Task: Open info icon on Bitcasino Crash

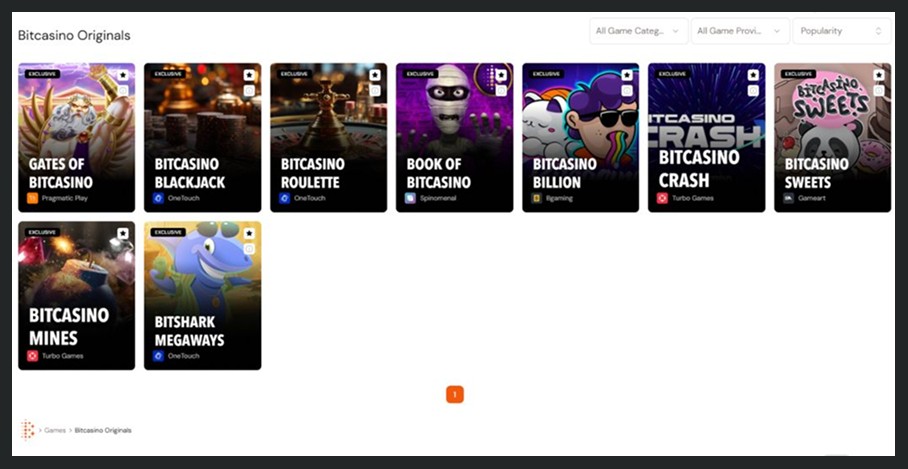Action: point(753,91)
